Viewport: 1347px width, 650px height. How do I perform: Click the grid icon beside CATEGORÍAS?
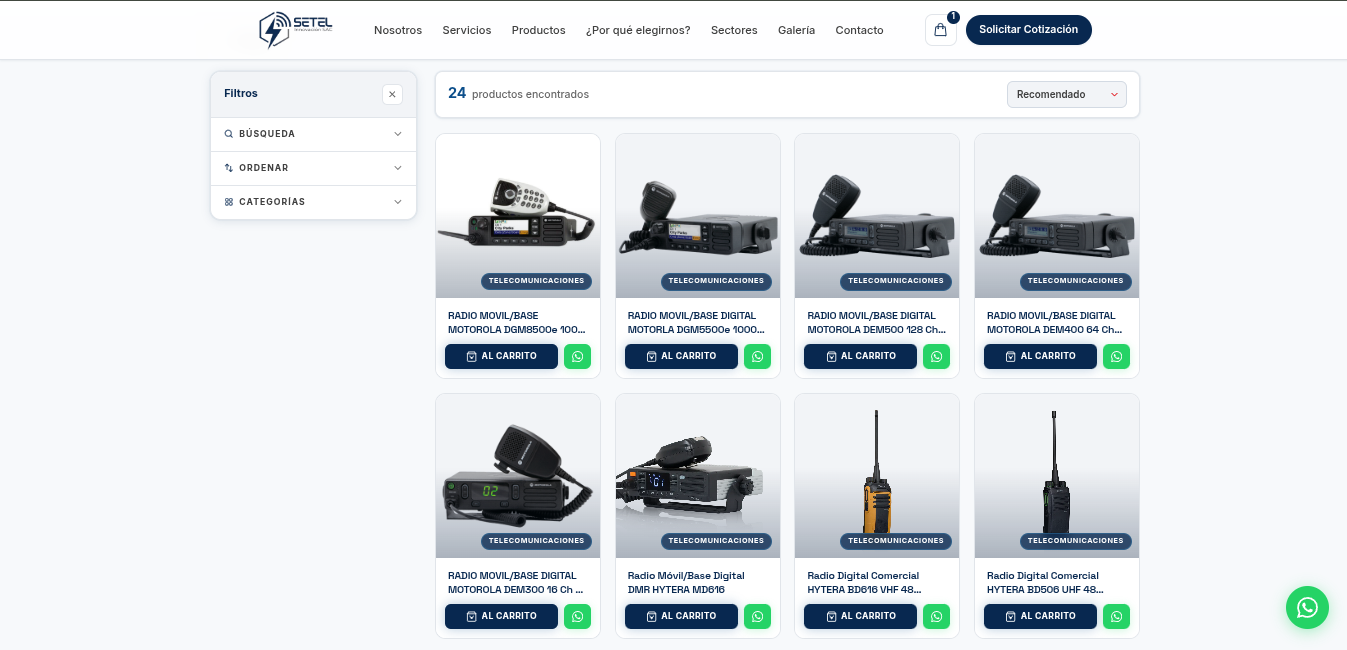tap(229, 202)
